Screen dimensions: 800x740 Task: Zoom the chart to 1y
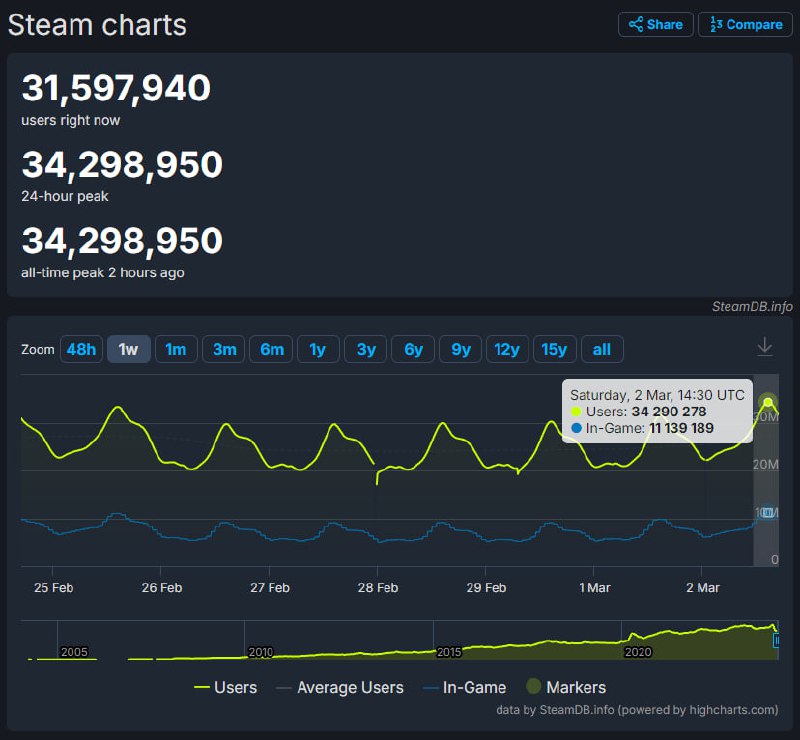point(318,349)
